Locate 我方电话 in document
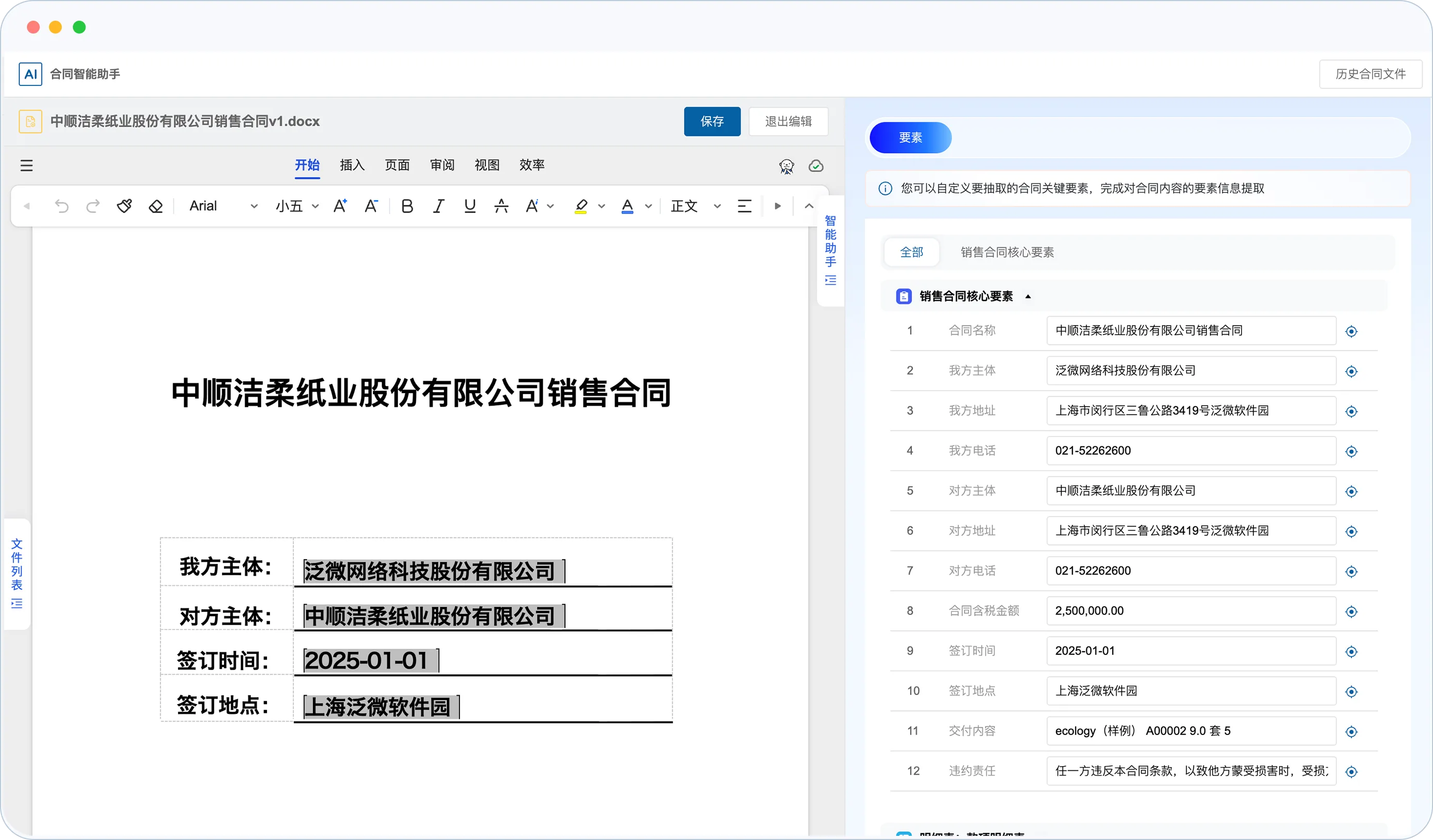Viewport: 1433px width, 840px height. [x=1351, y=452]
